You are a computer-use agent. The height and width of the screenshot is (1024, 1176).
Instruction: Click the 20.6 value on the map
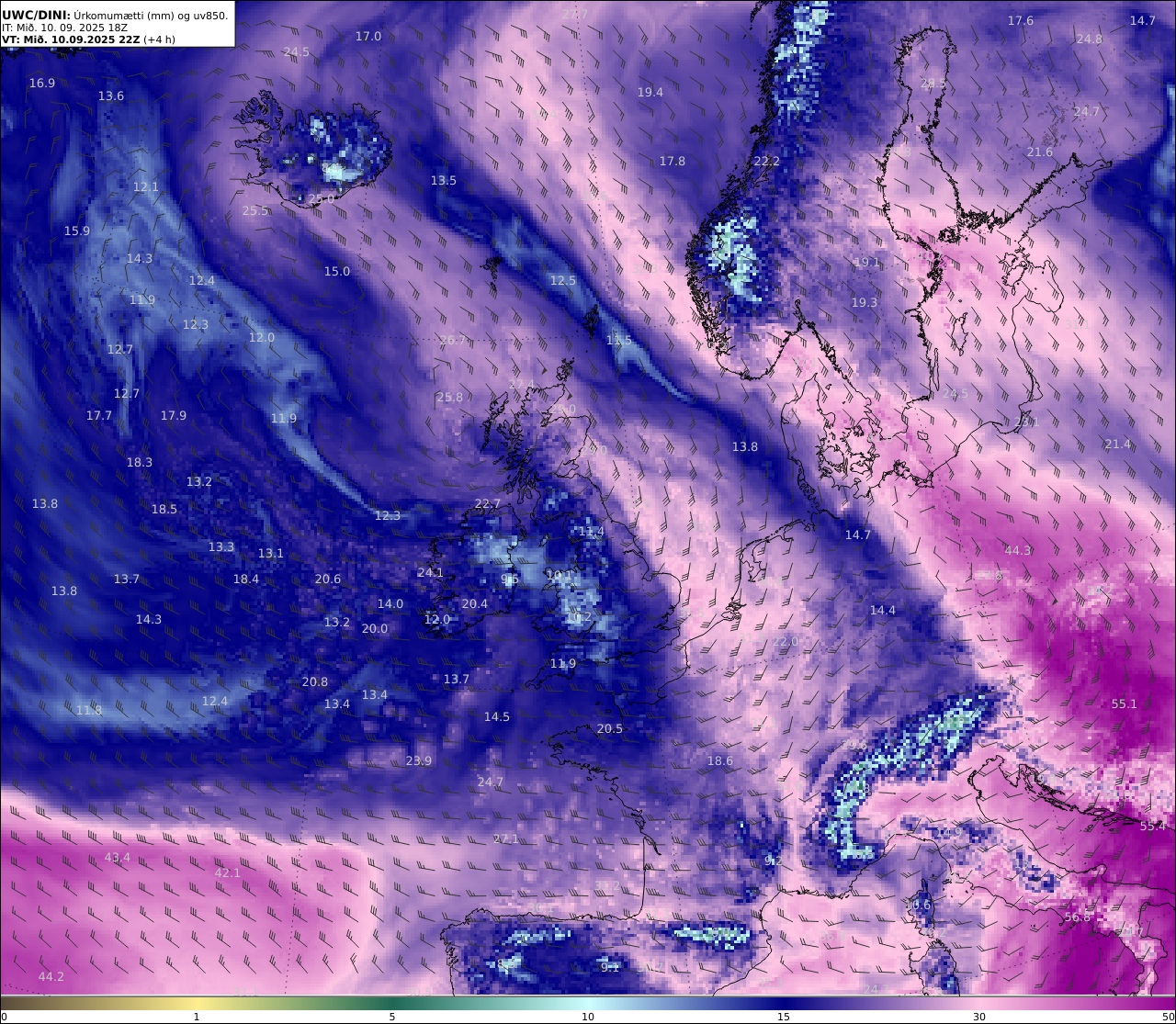tap(328, 580)
